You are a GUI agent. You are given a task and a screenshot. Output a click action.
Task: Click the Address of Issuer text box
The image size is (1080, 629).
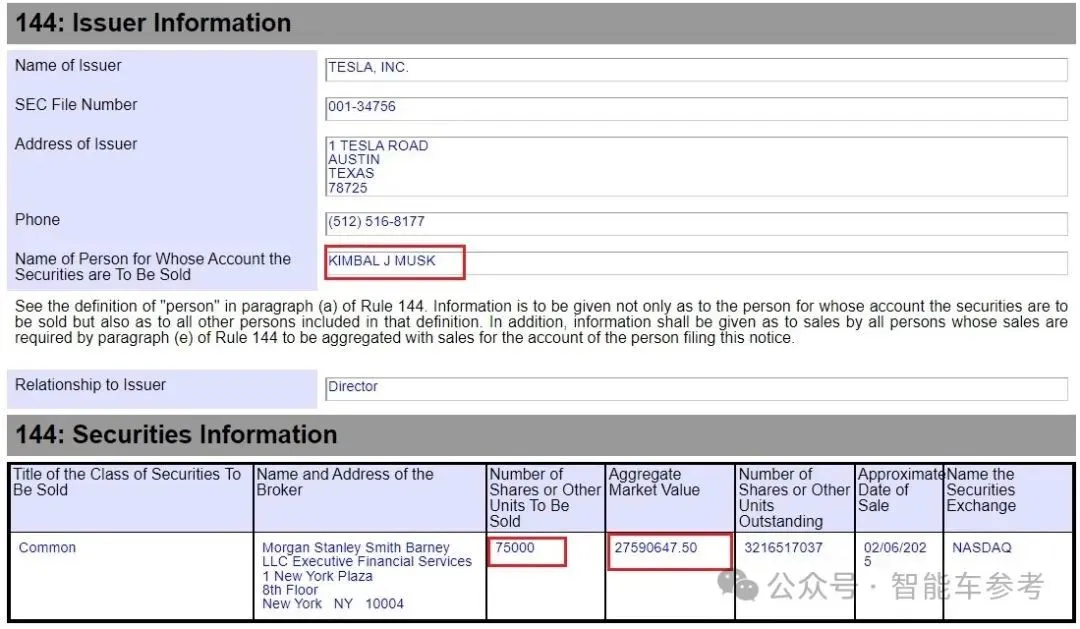point(696,167)
